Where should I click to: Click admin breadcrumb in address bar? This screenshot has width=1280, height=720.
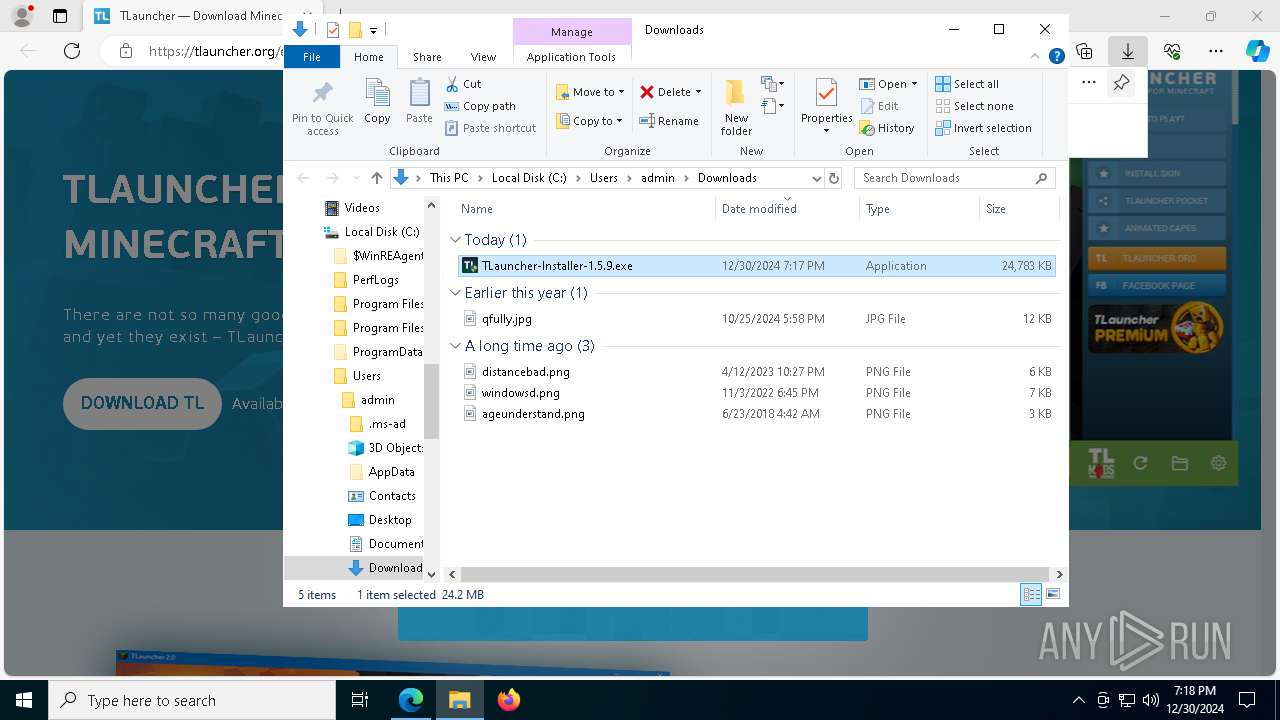657,178
